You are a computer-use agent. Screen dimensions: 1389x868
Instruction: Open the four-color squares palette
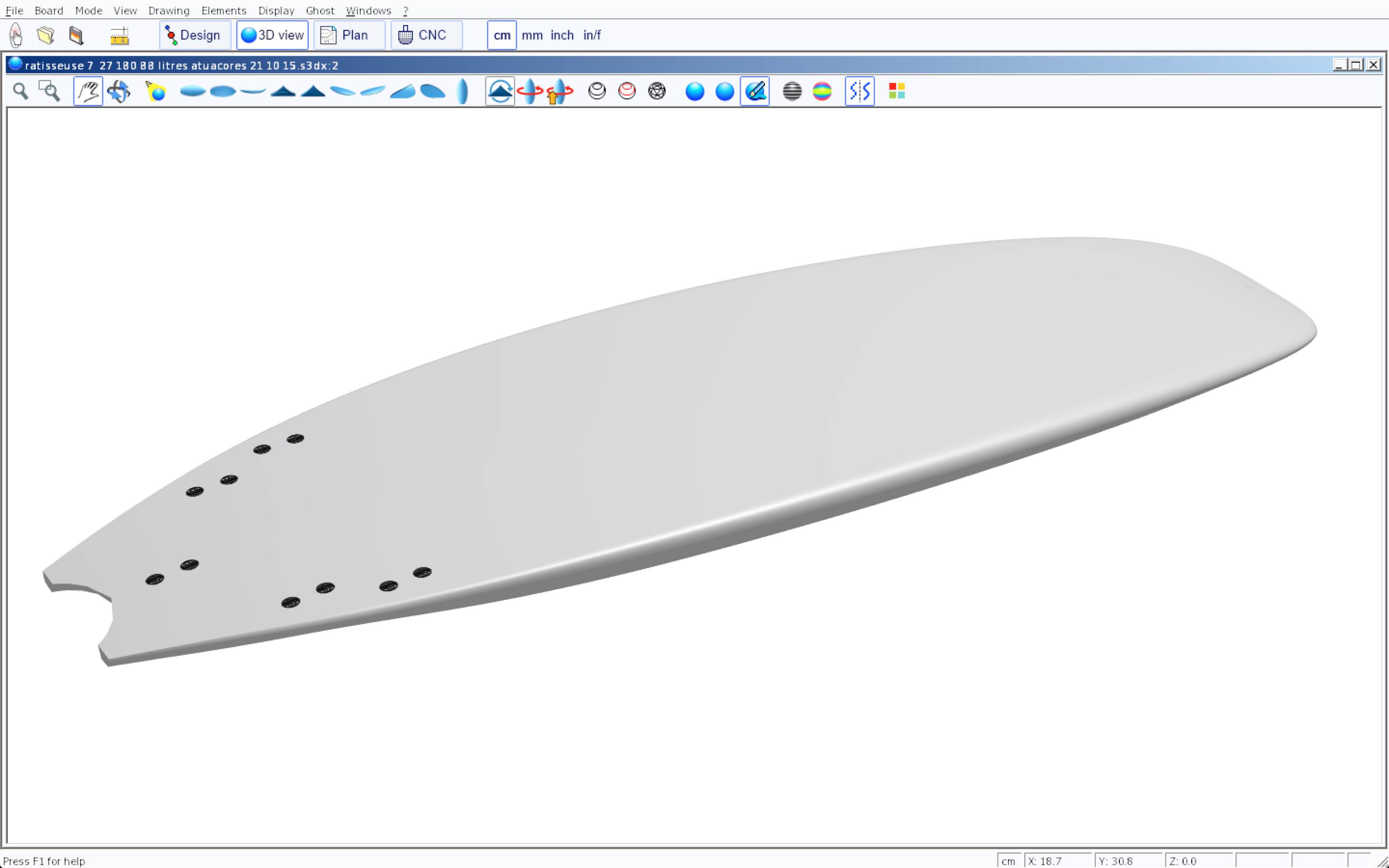tap(897, 91)
